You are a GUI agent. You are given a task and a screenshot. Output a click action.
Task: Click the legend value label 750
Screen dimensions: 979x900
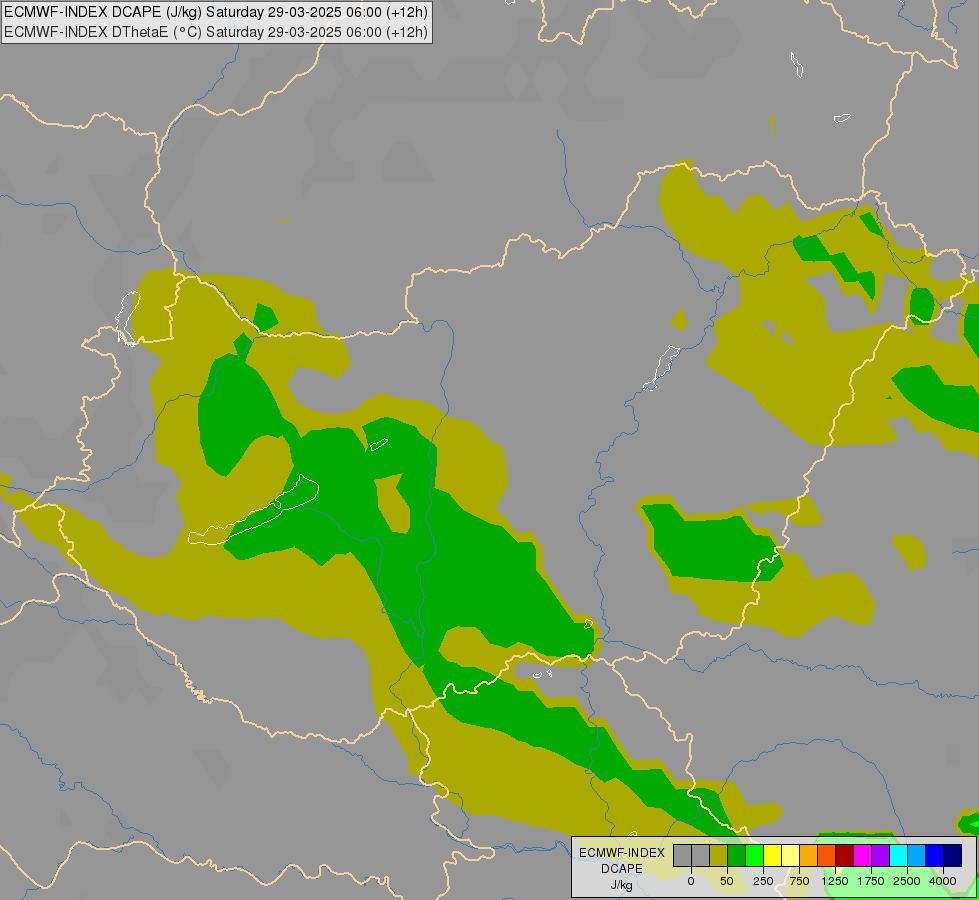[799, 881]
